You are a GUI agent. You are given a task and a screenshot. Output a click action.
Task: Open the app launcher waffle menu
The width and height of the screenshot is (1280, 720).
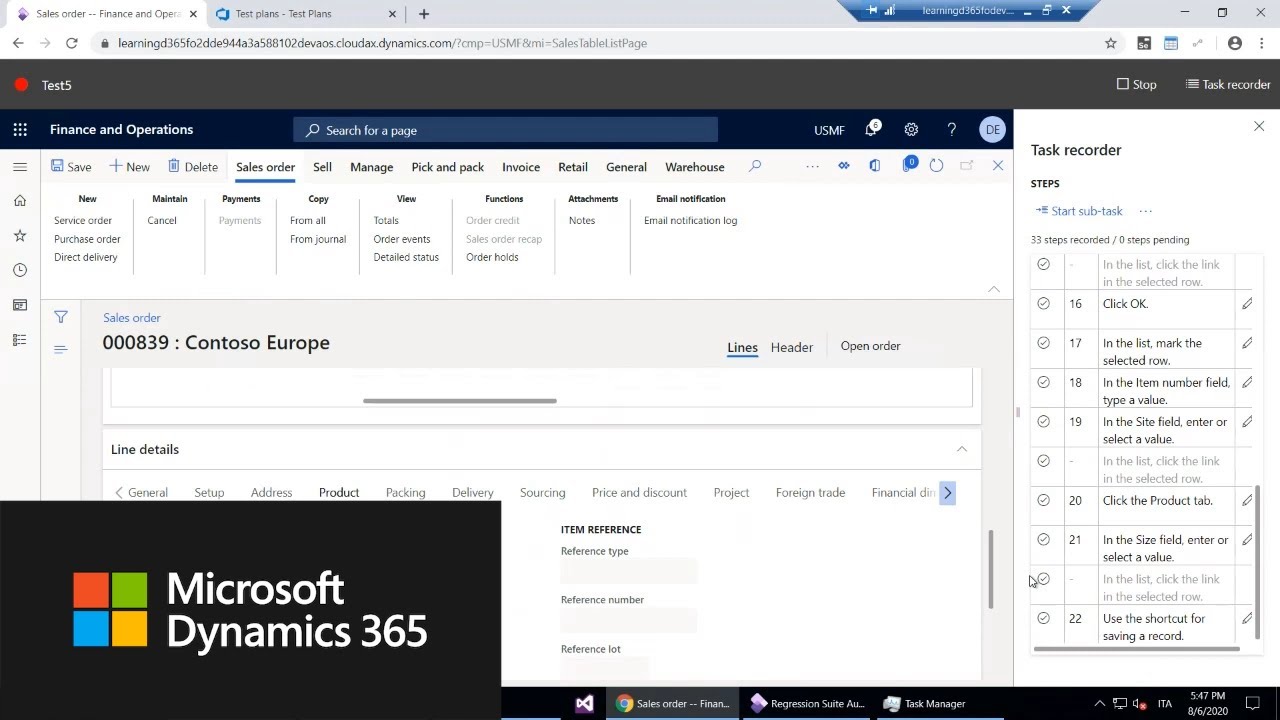[x=20, y=130]
